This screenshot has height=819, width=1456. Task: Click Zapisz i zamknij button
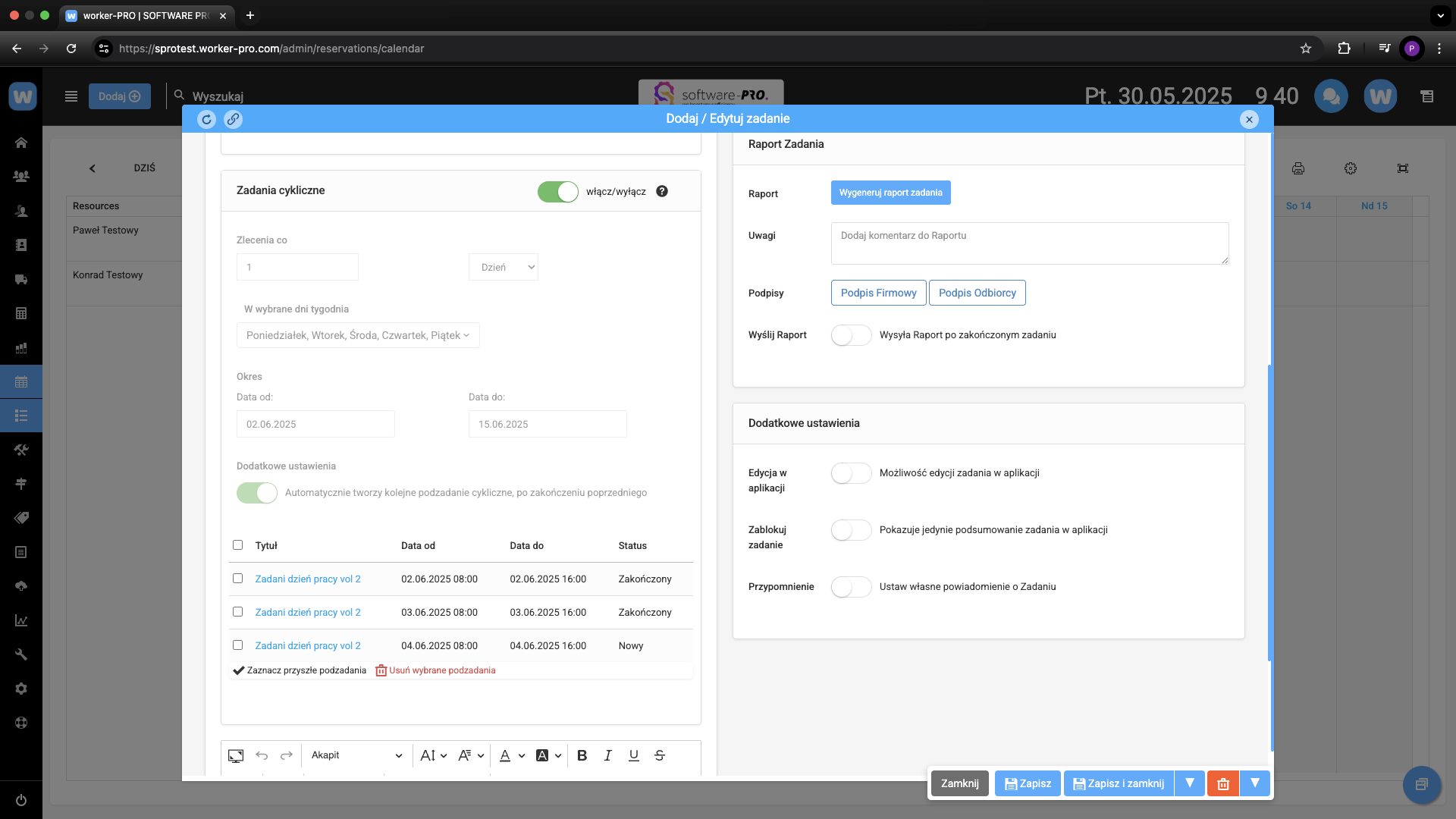pos(1119,783)
